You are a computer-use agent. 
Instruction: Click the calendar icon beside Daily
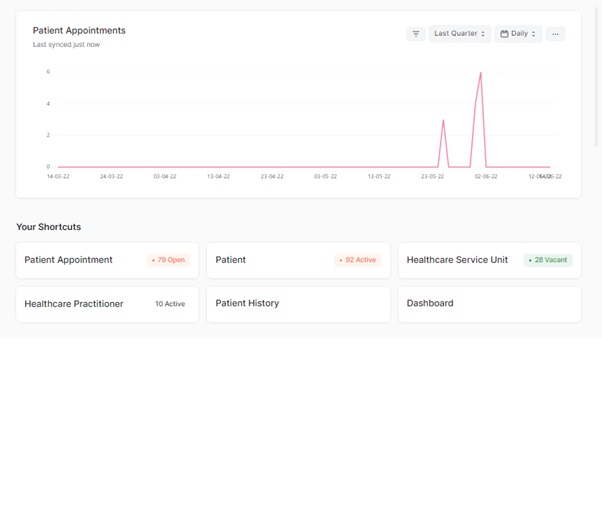point(505,34)
